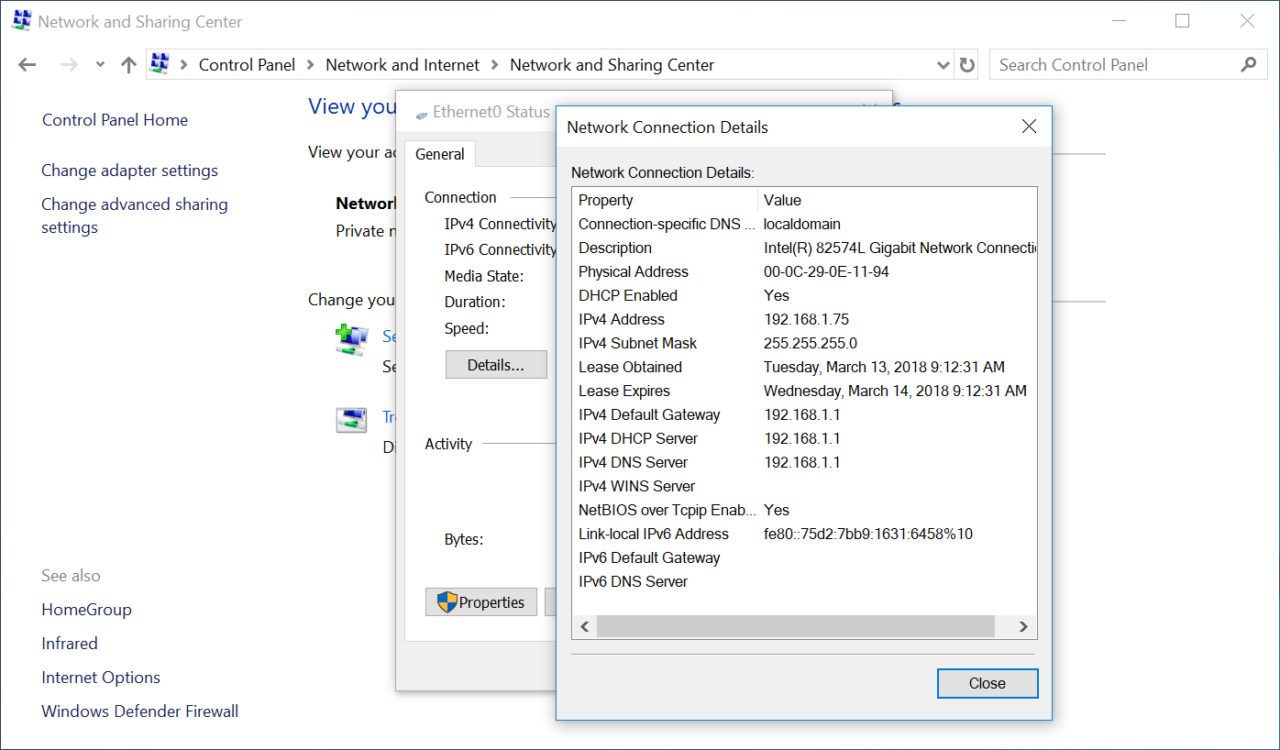Click the troubleshoot problems icon
This screenshot has width=1280, height=750.
(x=351, y=420)
